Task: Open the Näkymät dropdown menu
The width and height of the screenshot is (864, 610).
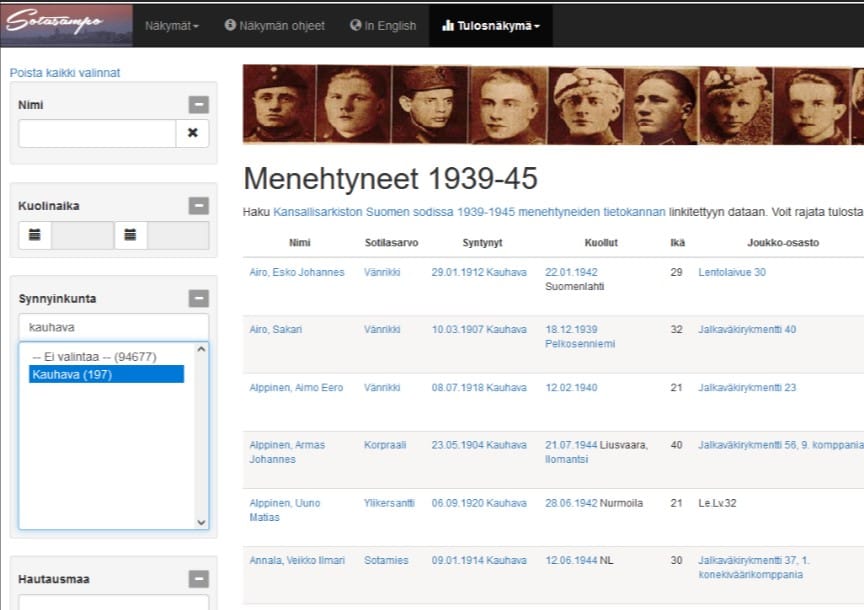Action: point(172,26)
